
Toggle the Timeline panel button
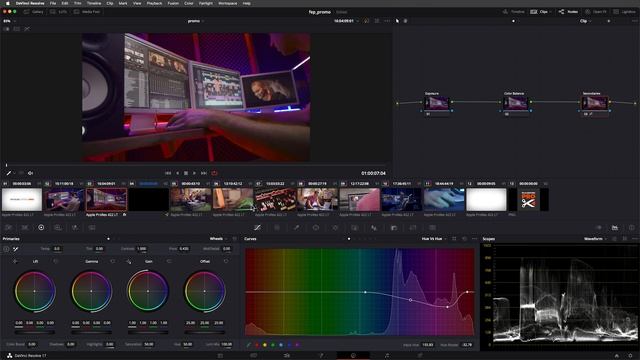pyautogui.click(x=513, y=12)
